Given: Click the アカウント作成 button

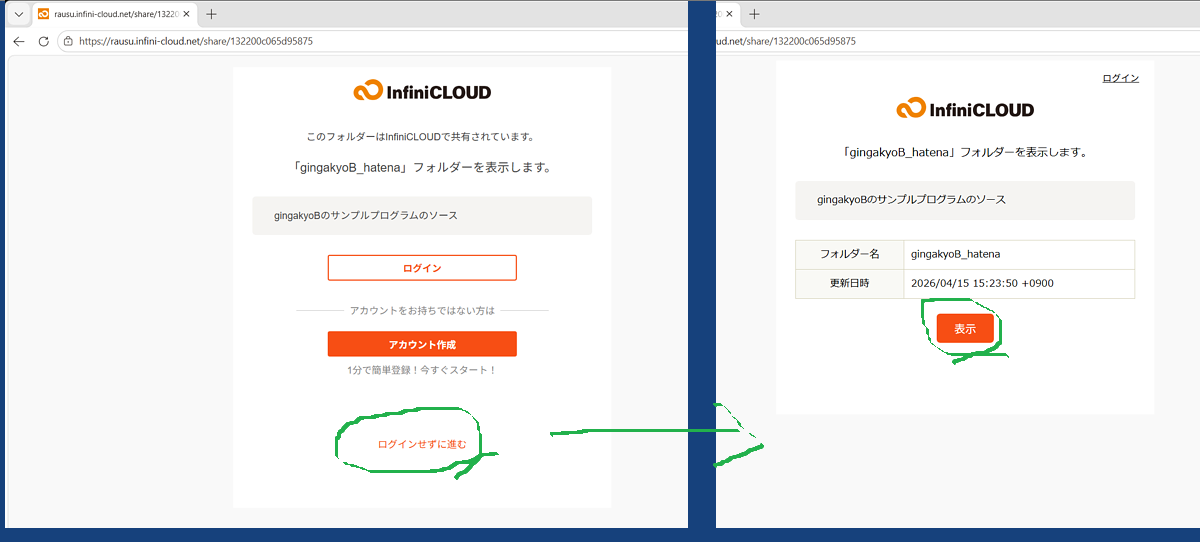Looking at the screenshot, I should [x=422, y=344].
